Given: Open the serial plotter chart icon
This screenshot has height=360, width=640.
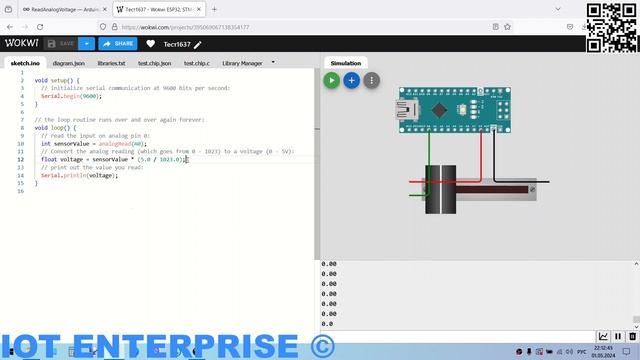Looking at the screenshot, I should click(603, 336).
